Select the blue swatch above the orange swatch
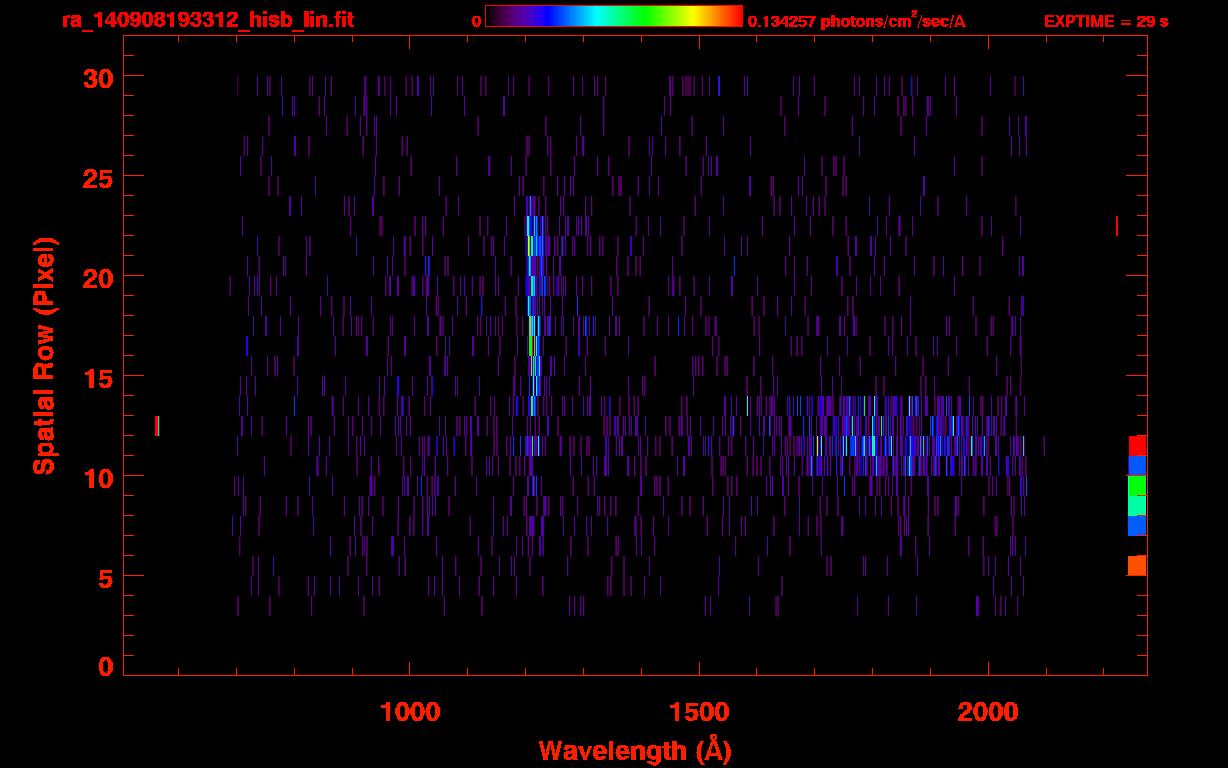 coord(1137,525)
